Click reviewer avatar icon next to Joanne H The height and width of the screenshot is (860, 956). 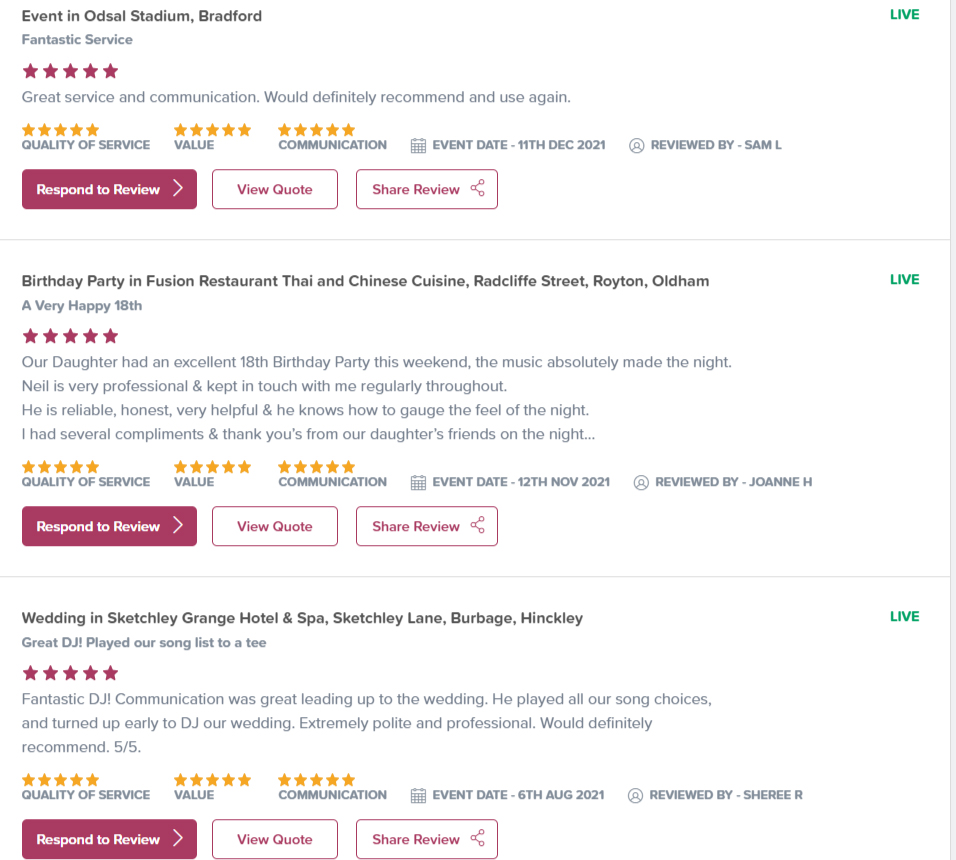click(641, 482)
